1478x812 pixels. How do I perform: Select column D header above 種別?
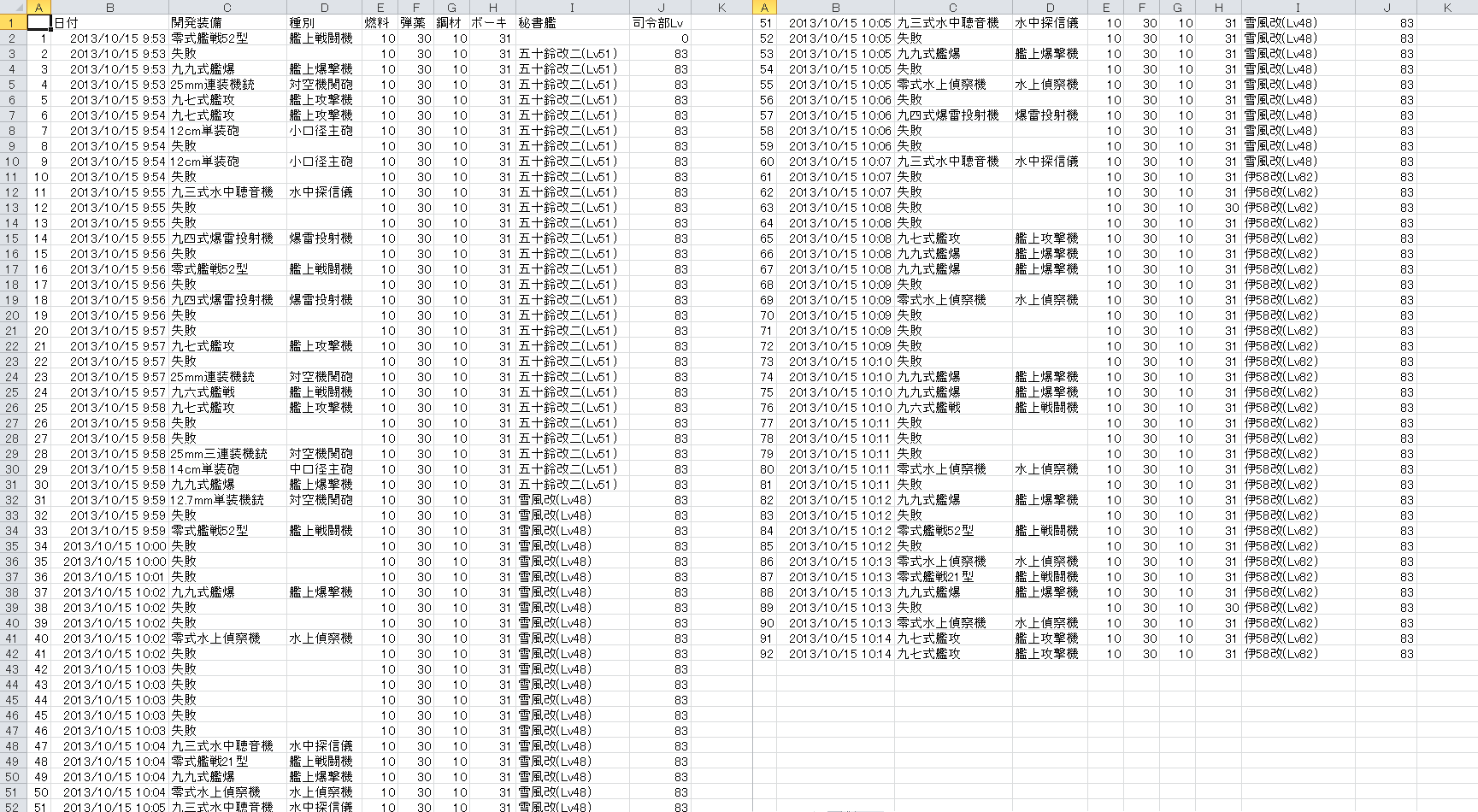click(325, 8)
